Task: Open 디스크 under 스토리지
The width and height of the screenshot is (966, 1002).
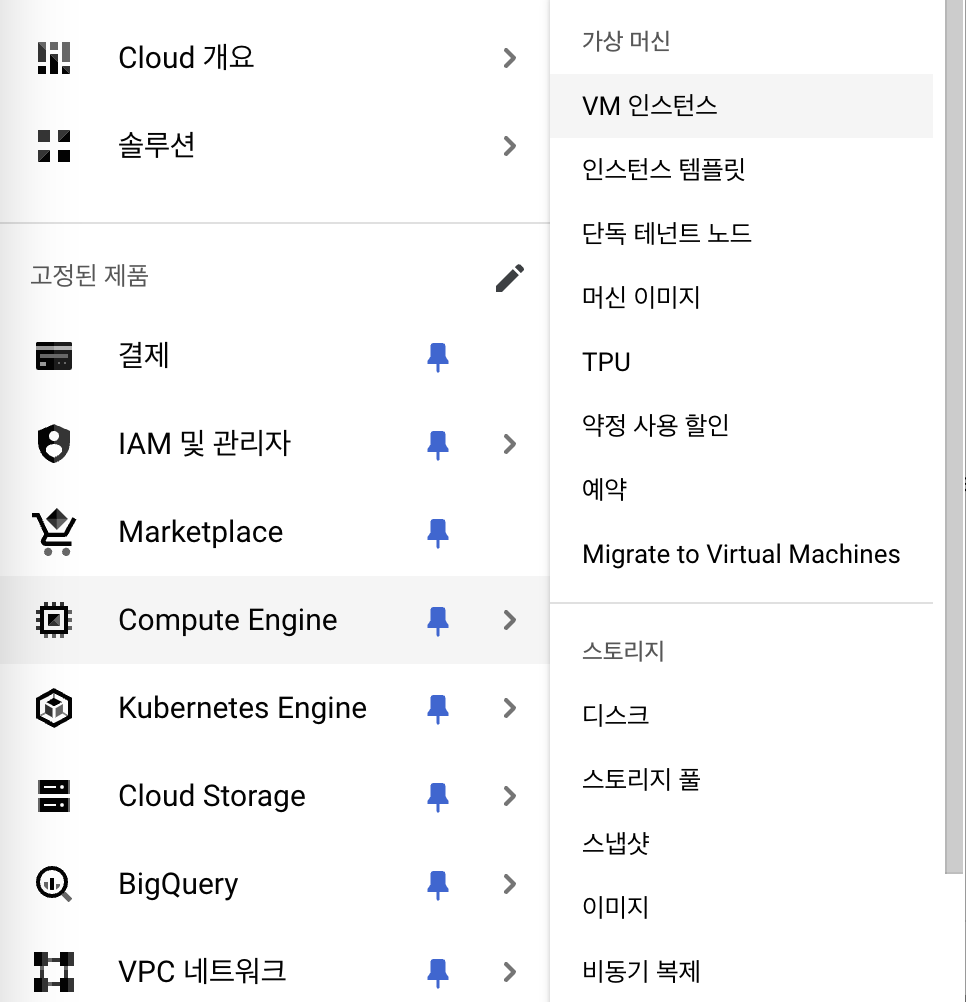Action: point(741,714)
